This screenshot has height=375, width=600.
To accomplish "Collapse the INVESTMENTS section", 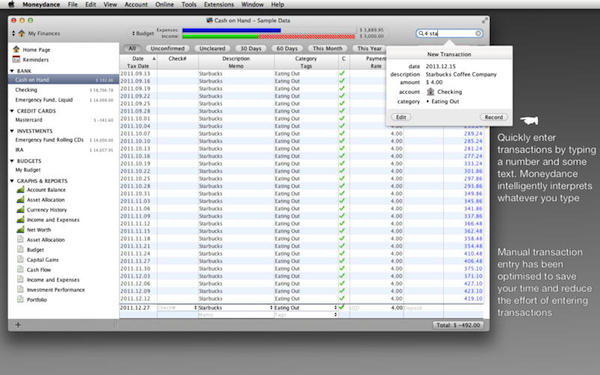I will click(x=12, y=131).
